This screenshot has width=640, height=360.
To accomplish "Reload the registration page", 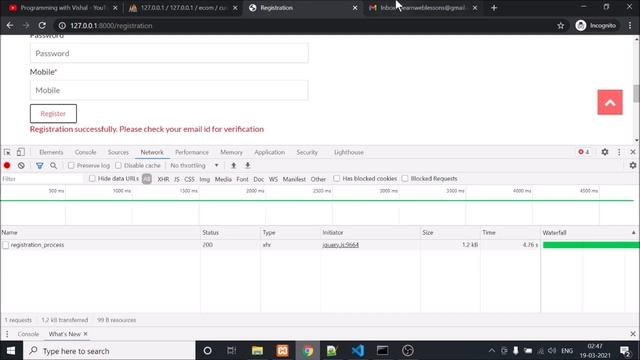I will [x=42, y=25].
